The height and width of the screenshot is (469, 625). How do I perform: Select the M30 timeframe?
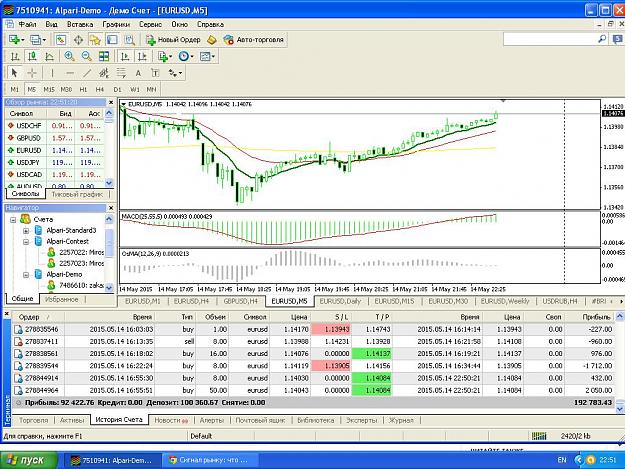pos(66,89)
